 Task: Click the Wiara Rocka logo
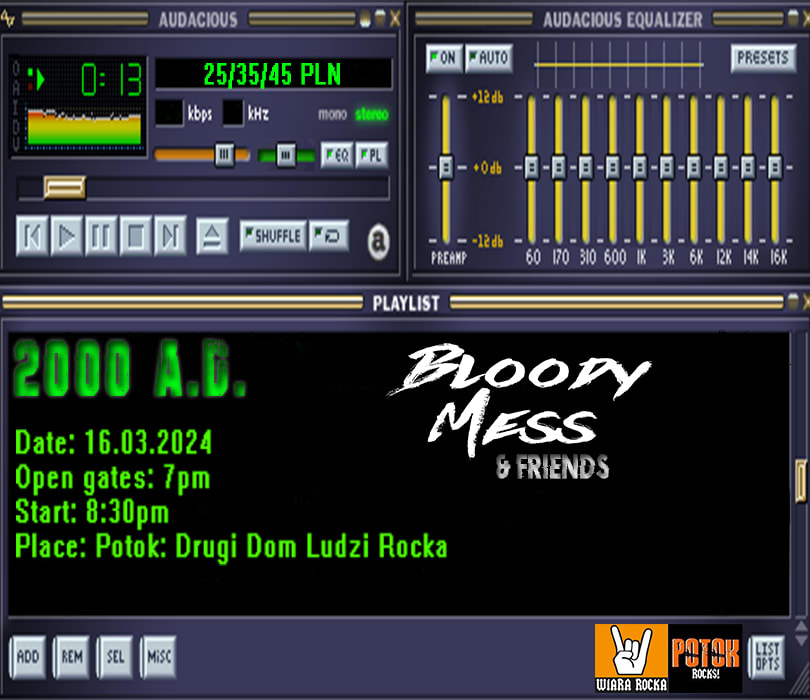click(631, 658)
